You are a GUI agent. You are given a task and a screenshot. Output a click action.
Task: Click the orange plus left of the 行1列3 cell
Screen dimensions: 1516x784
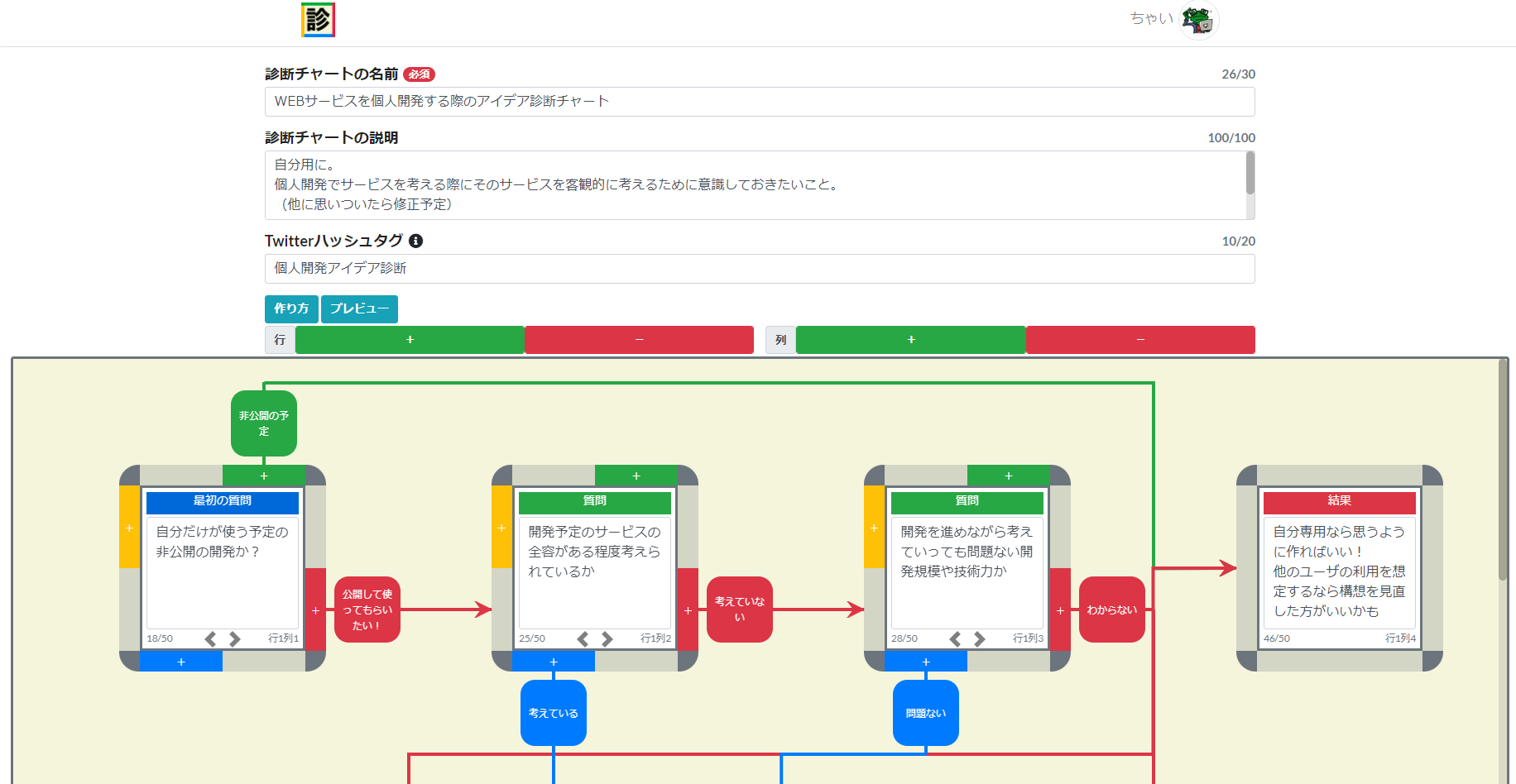coord(874,528)
